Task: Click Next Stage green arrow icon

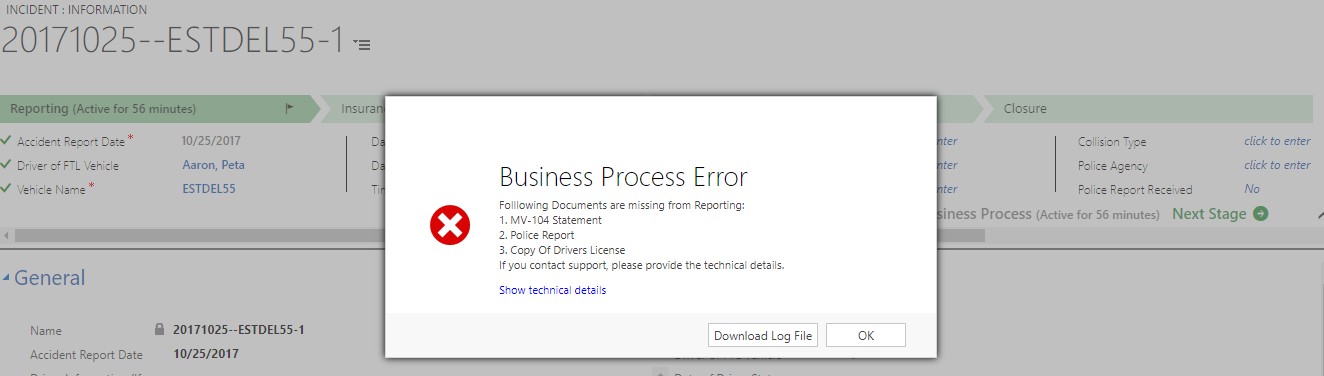Action: tap(1261, 214)
